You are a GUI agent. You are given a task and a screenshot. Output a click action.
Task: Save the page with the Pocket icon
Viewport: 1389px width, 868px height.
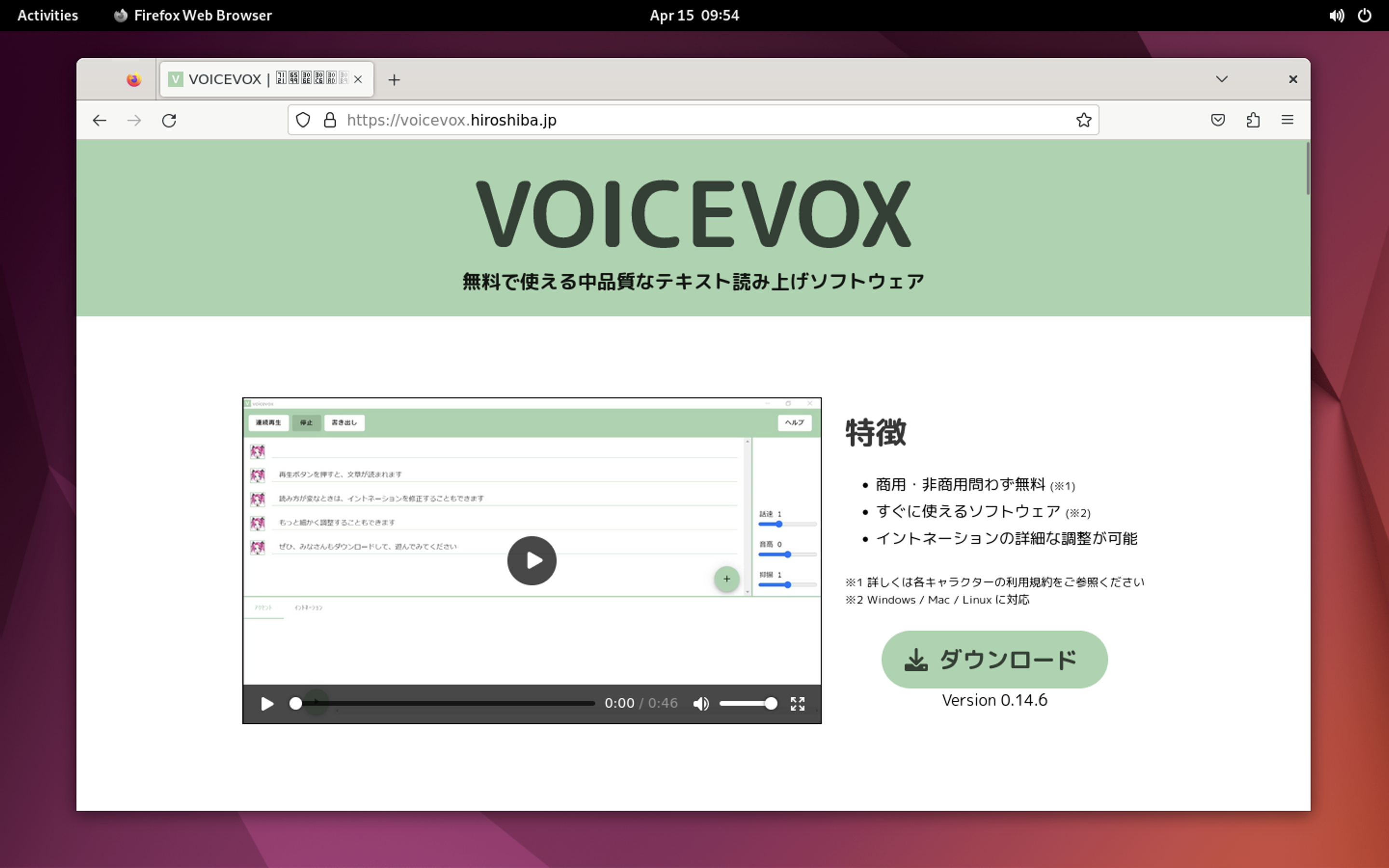coord(1218,120)
